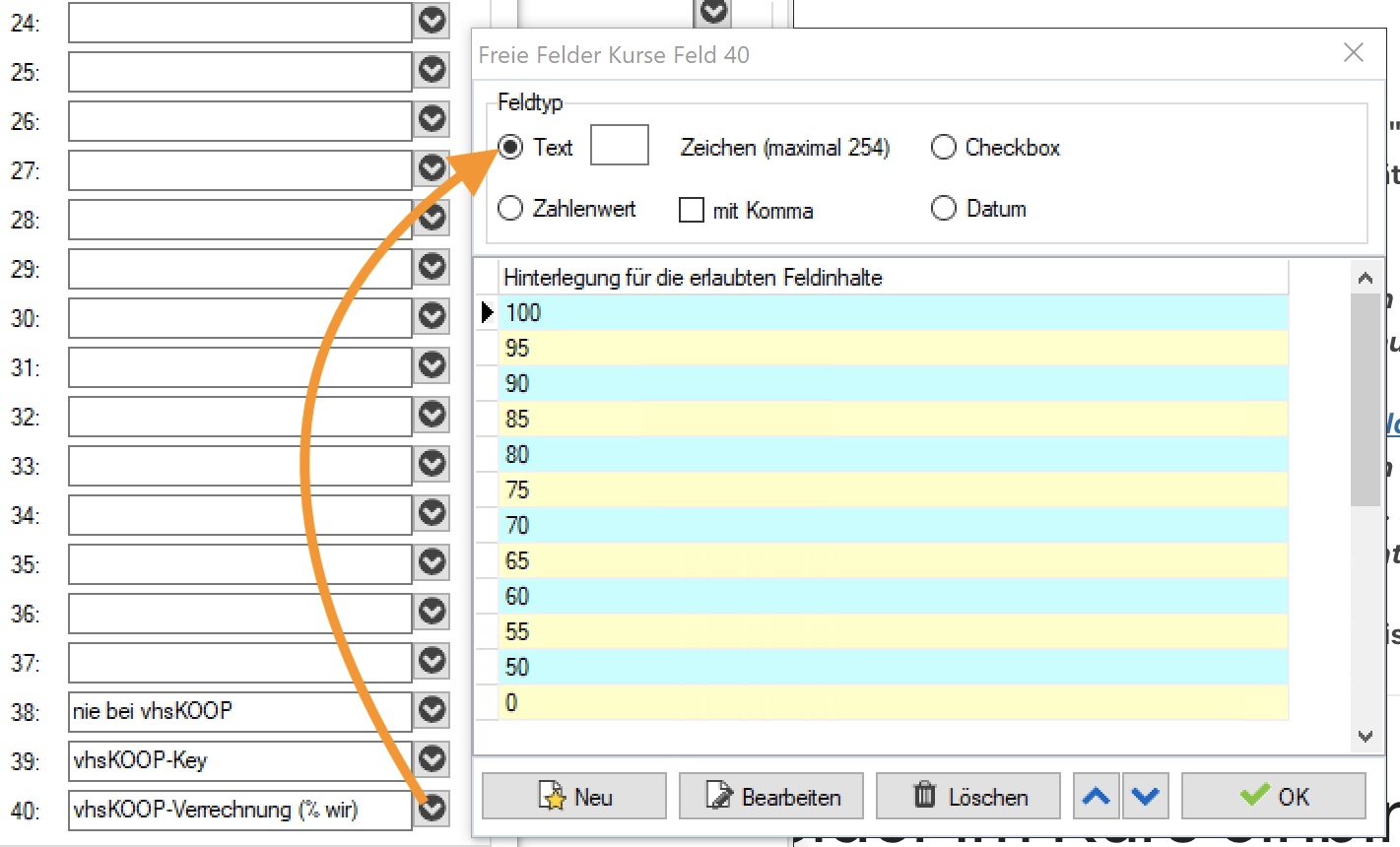Open dropdown for field 30

(x=432, y=315)
